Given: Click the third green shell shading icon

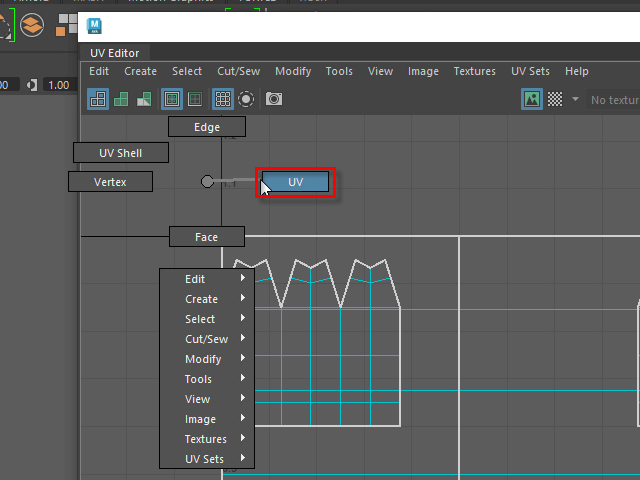Looking at the screenshot, I should coord(144,99).
